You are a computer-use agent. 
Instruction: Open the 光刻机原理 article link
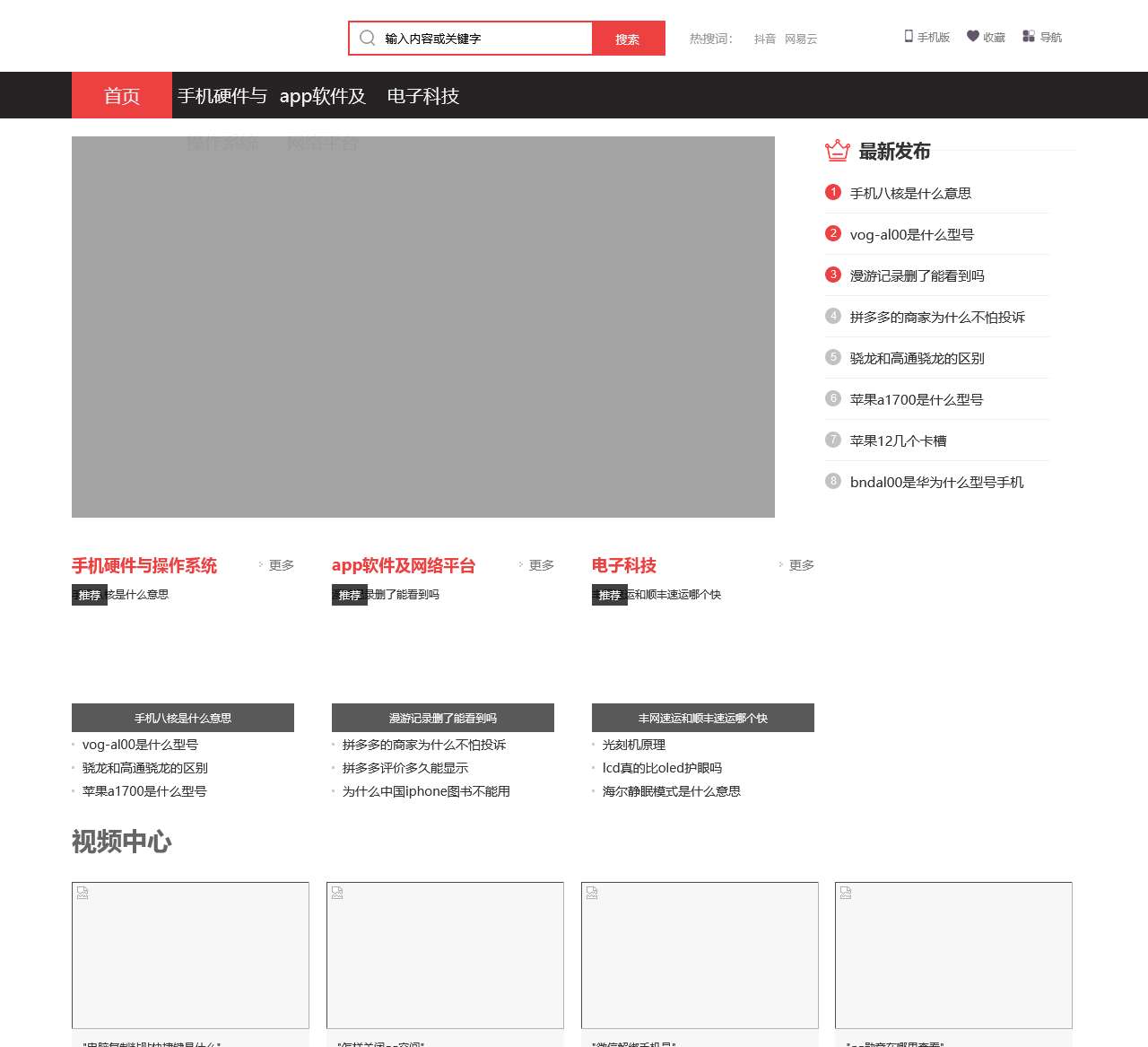coord(633,745)
